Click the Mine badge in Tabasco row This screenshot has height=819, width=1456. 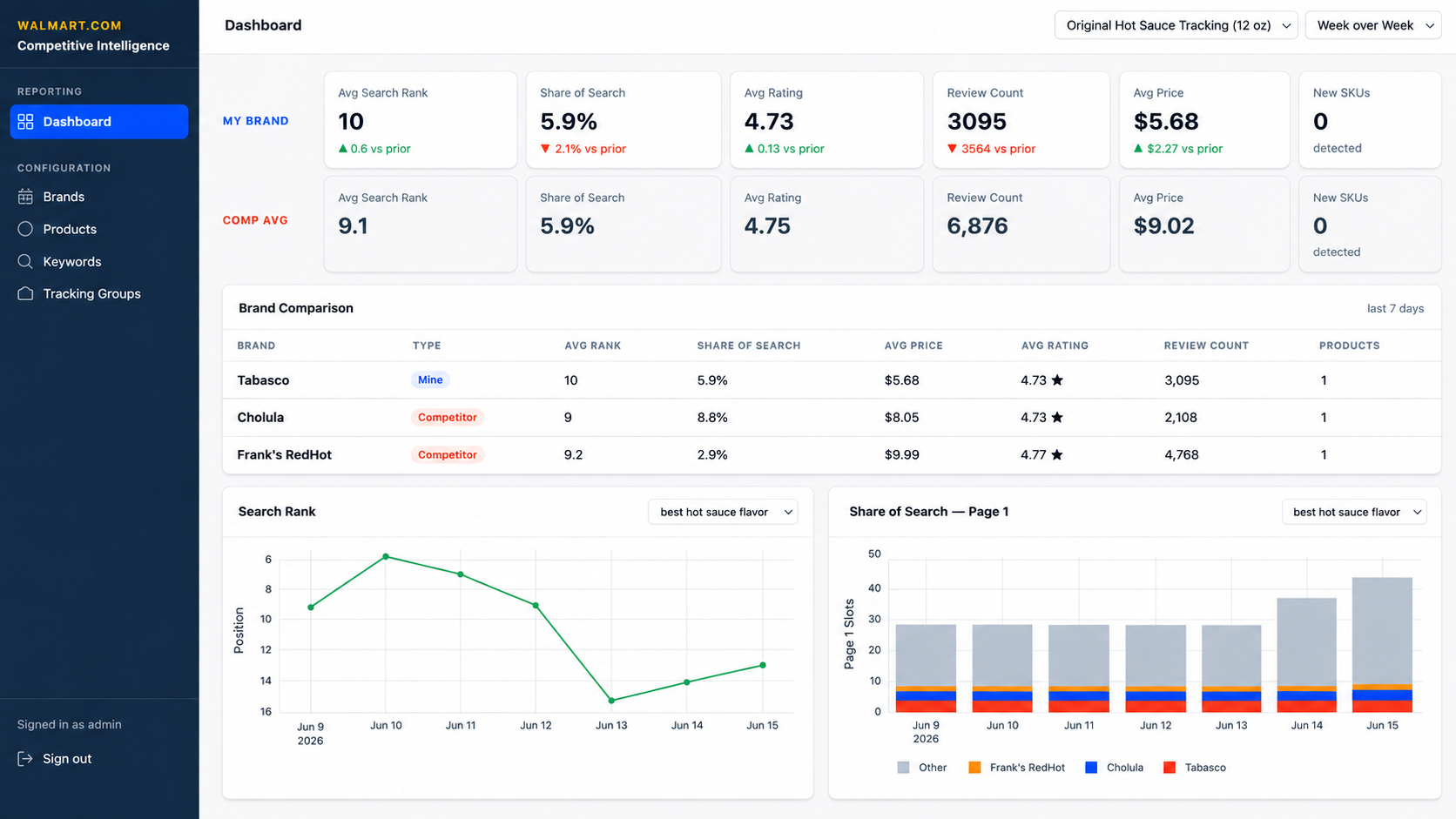pyautogui.click(x=430, y=379)
